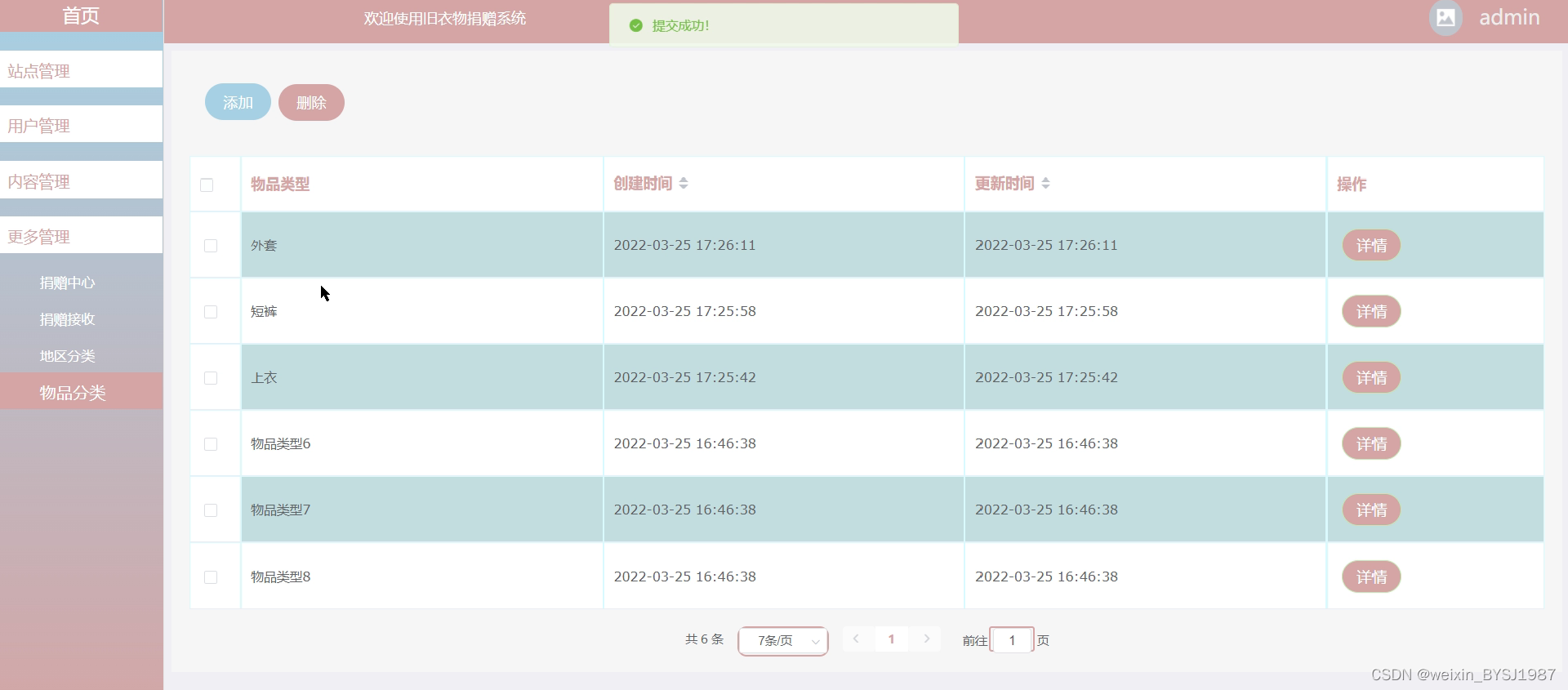
Task: Click the 添加 button
Action: 238,102
